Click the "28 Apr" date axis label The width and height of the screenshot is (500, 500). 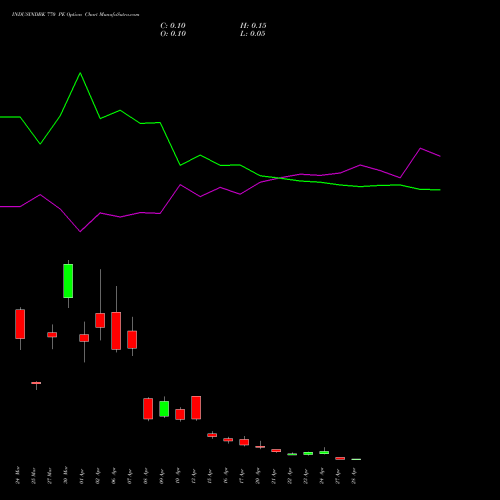coord(354,476)
